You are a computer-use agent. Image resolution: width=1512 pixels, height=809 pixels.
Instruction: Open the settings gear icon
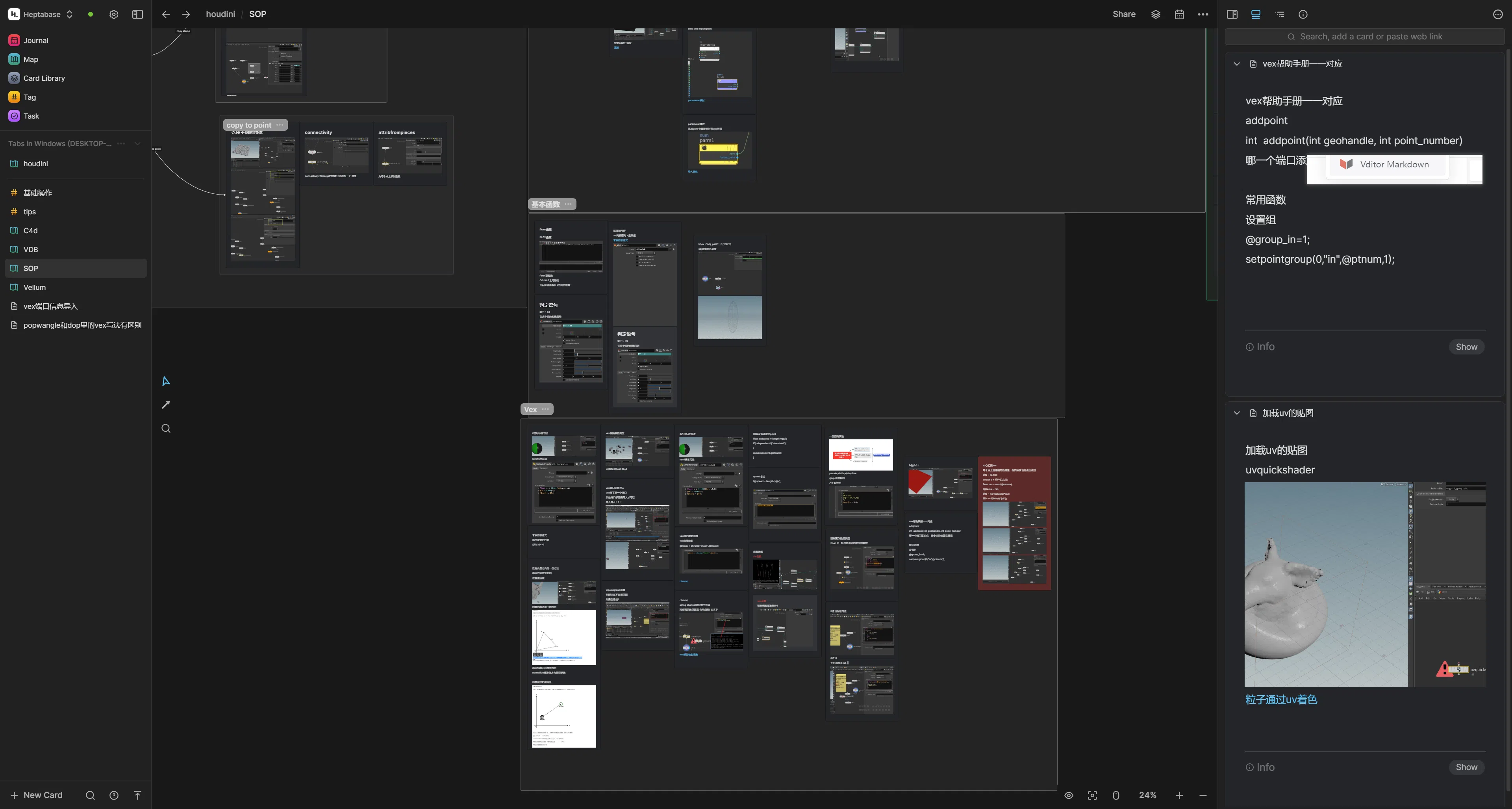tap(113, 14)
